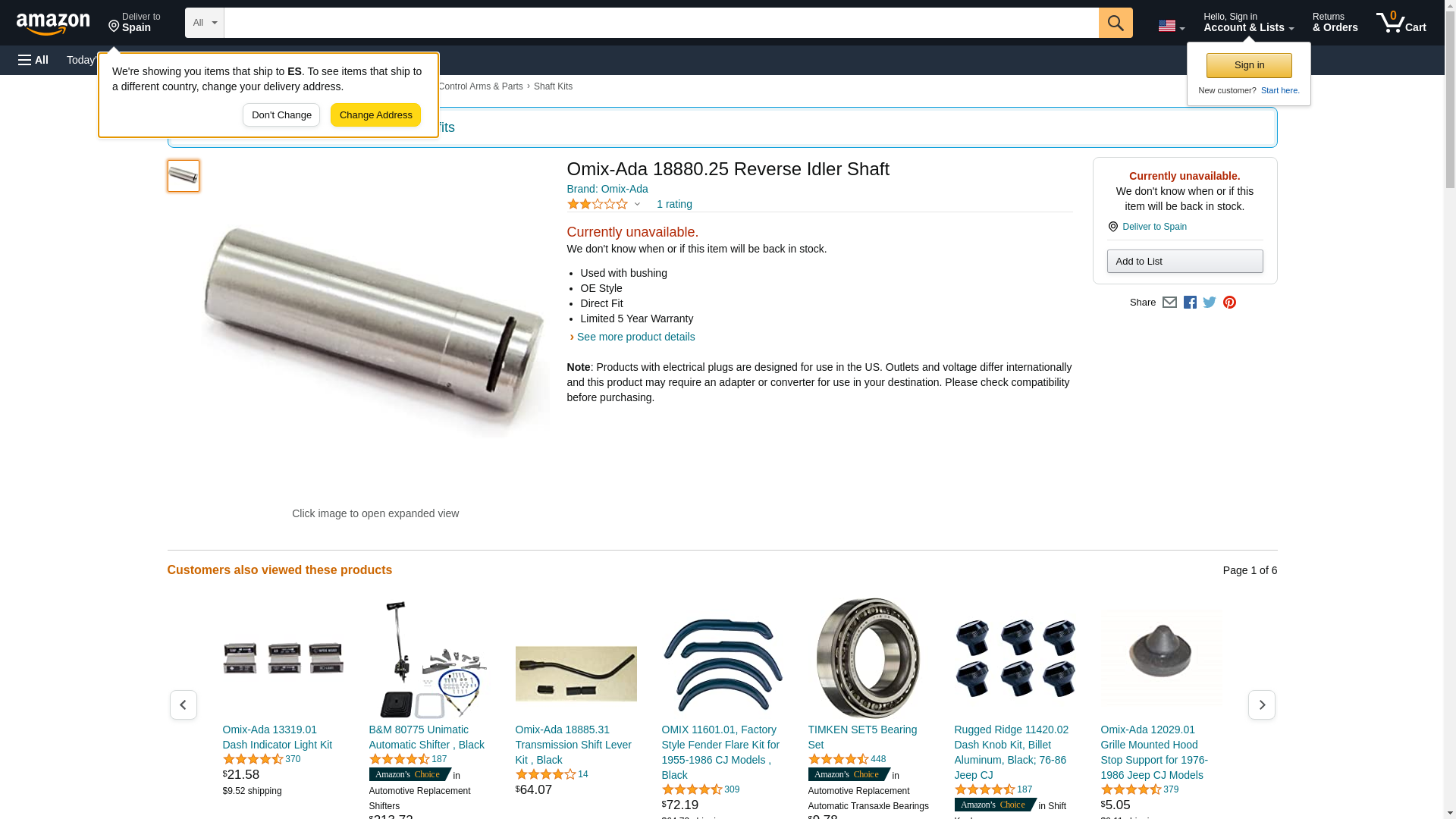Viewport: 1456px width, 819px height.
Task: Share product via email icon
Action: (1169, 303)
